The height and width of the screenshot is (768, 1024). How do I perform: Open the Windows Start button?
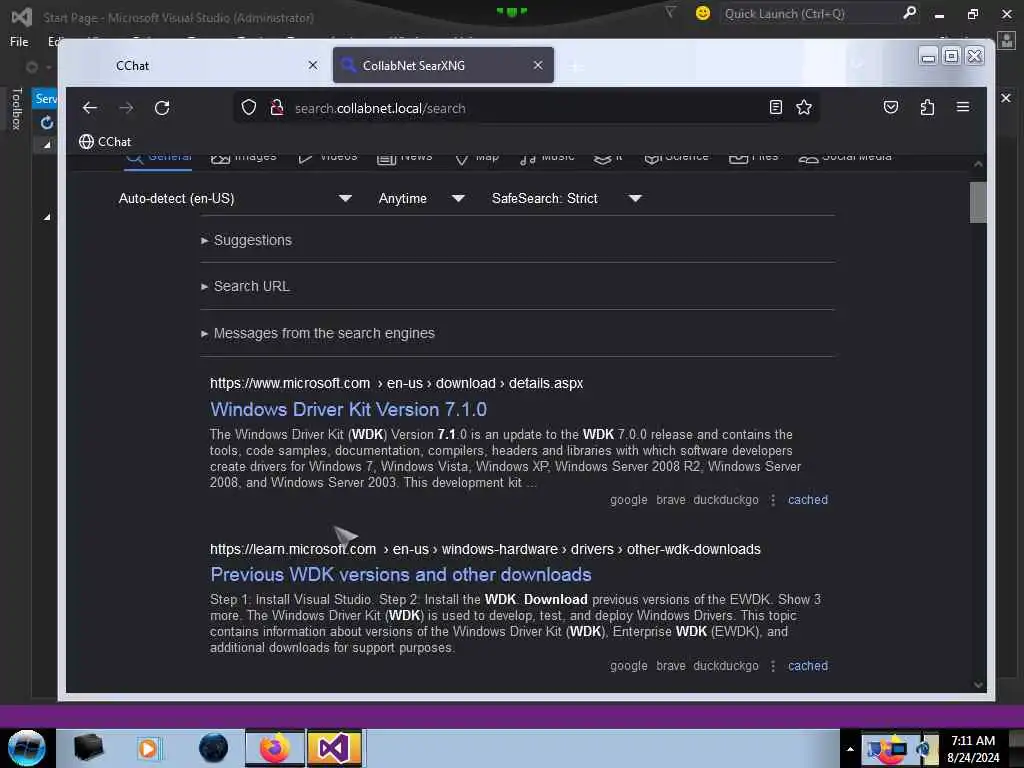coord(26,748)
